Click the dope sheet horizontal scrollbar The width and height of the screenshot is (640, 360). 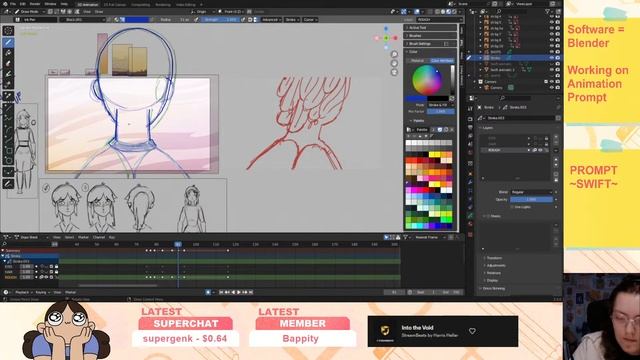pyautogui.click(x=118, y=285)
